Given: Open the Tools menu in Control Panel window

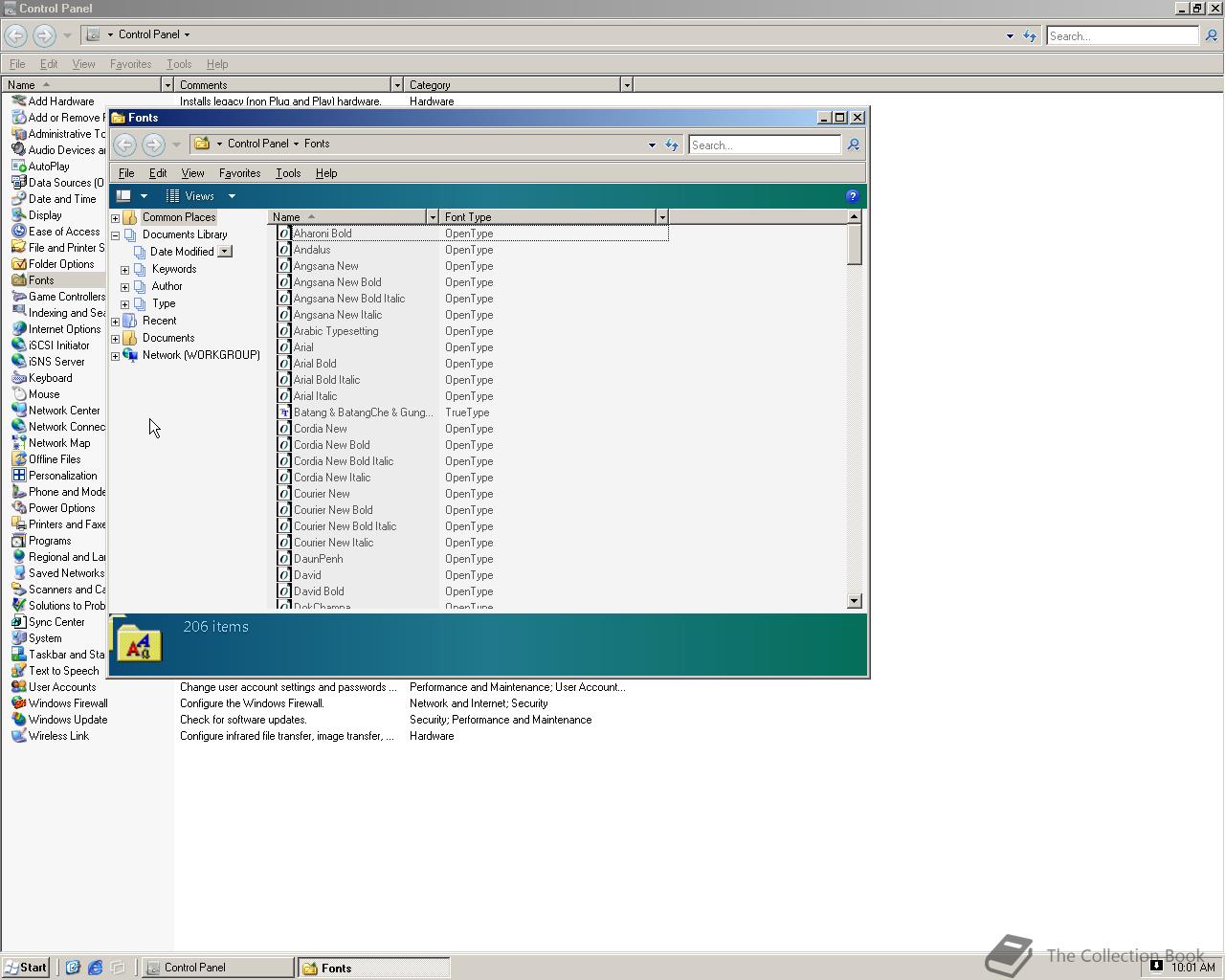Looking at the screenshot, I should (x=179, y=64).
